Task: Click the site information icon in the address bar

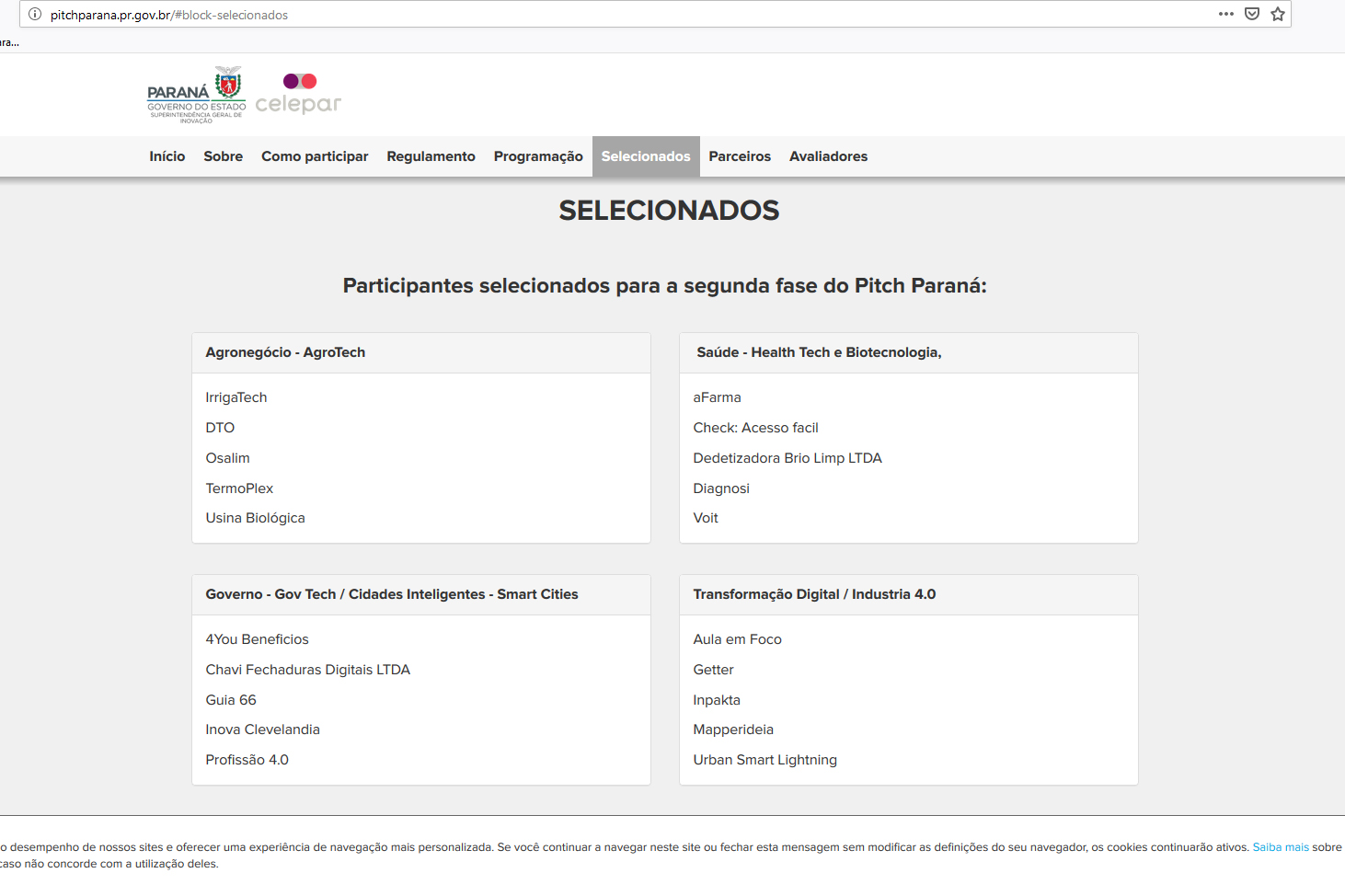Action: (35, 14)
